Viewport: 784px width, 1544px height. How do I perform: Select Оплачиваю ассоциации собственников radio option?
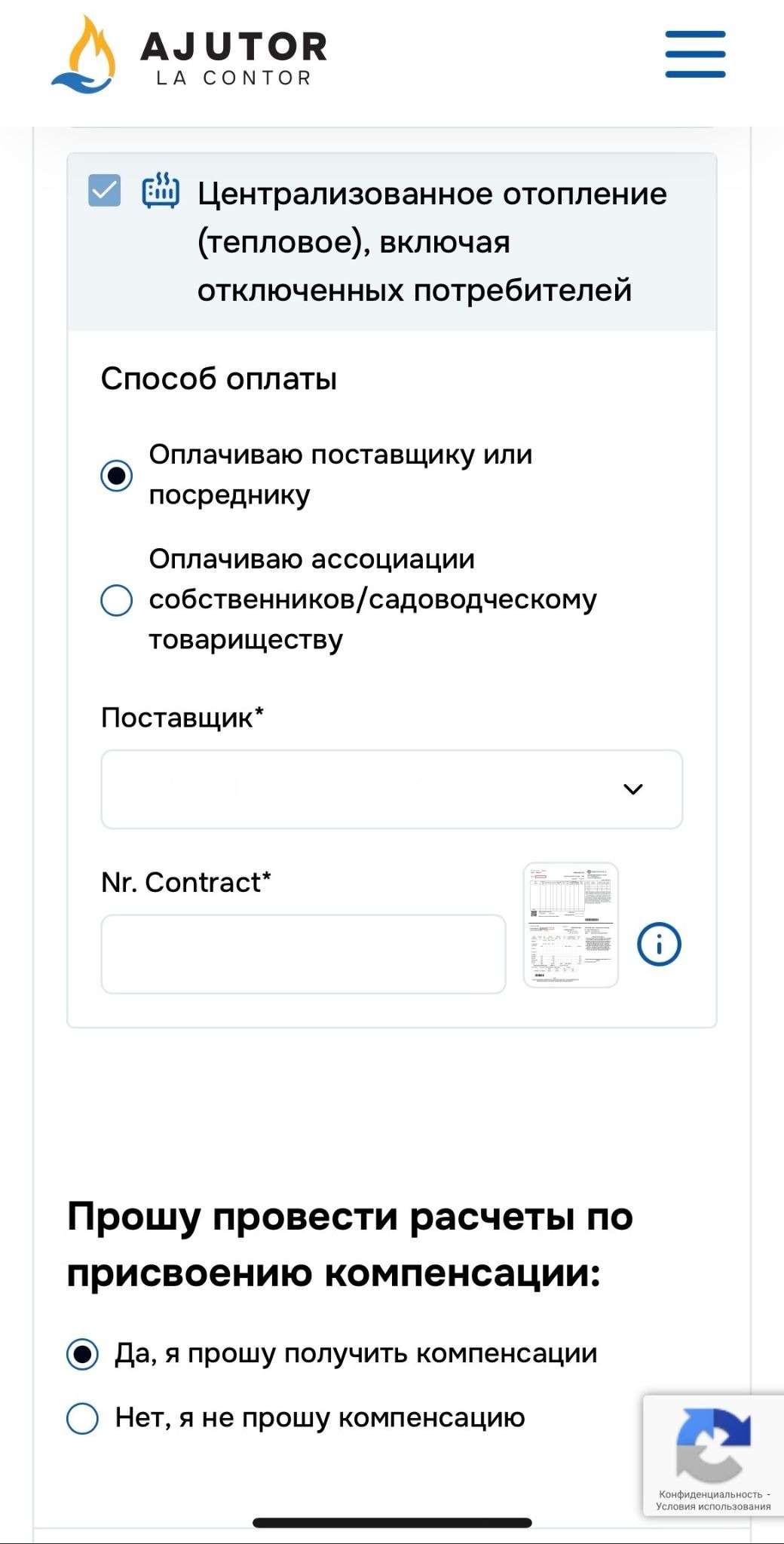[117, 600]
